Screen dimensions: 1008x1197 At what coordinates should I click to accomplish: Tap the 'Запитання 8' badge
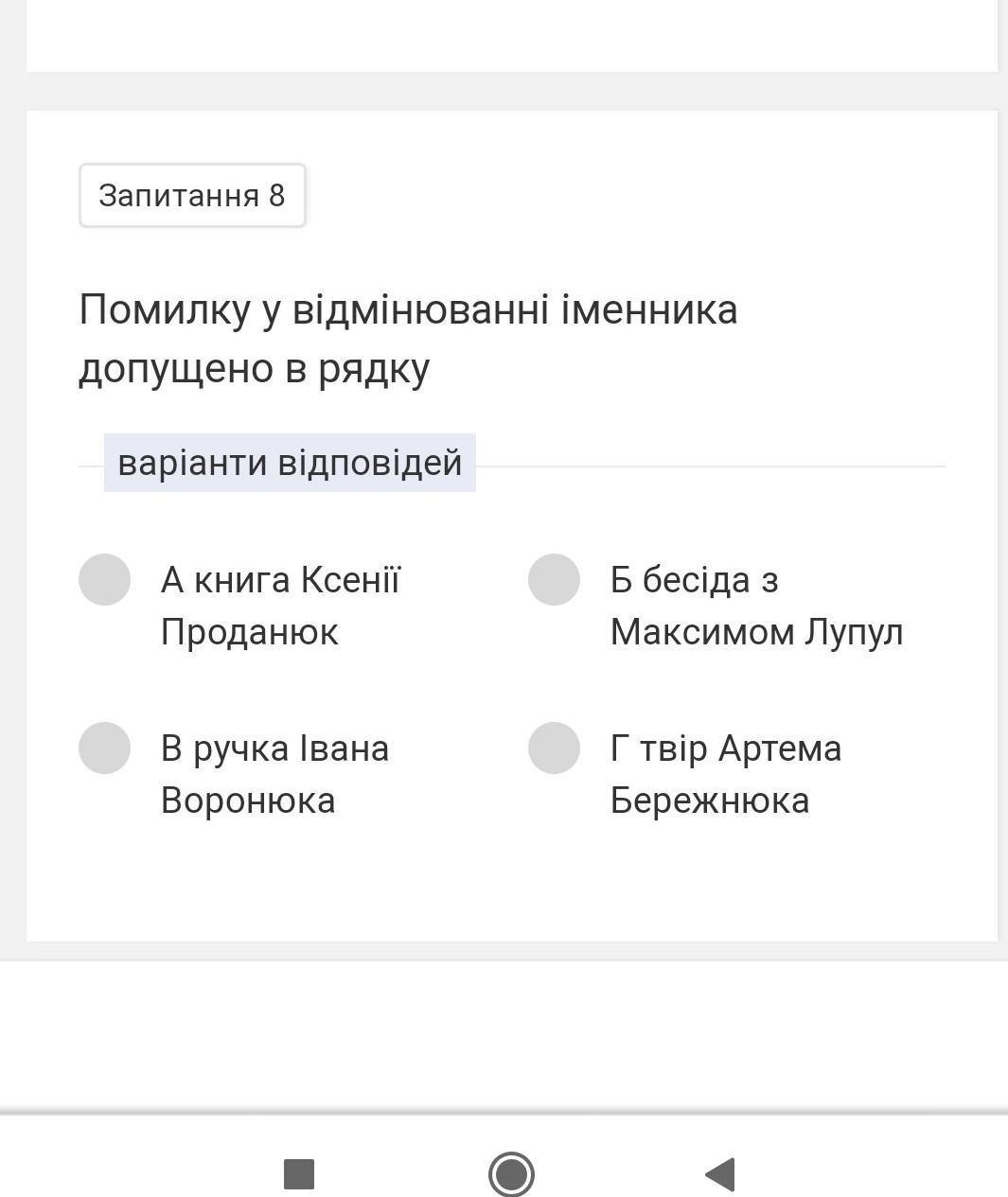[192, 196]
